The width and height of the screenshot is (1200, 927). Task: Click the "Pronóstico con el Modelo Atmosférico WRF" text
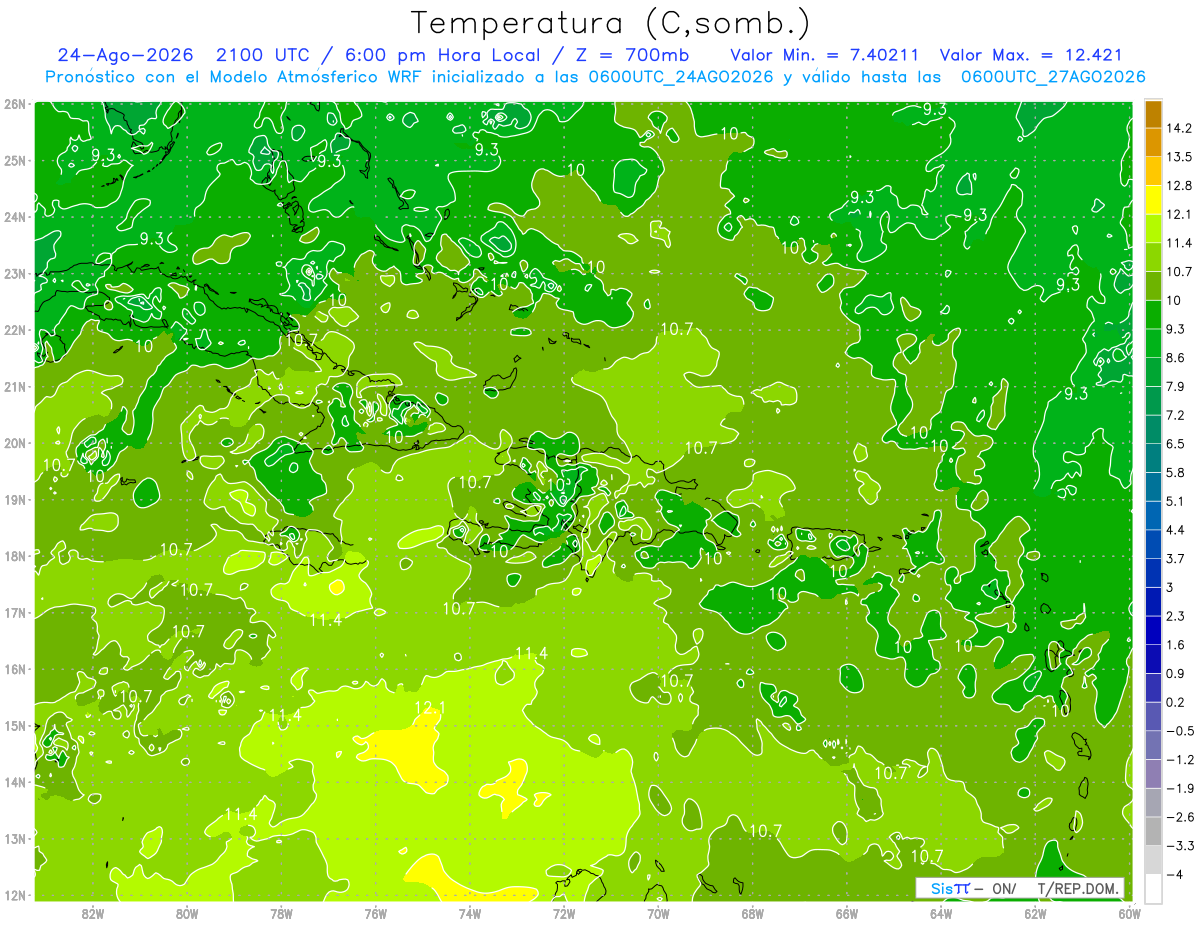[234, 77]
